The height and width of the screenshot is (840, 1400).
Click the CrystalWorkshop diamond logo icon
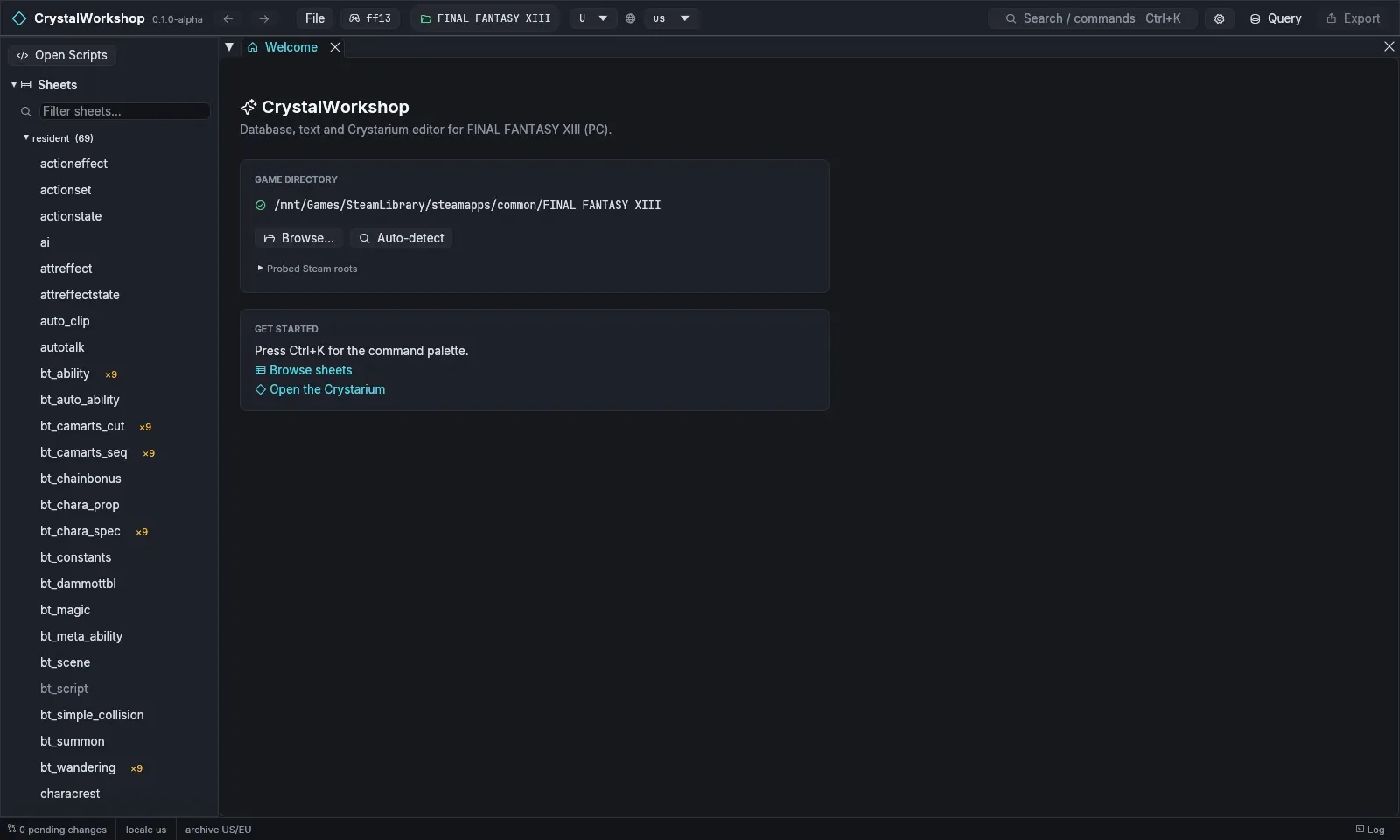point(18,18)
